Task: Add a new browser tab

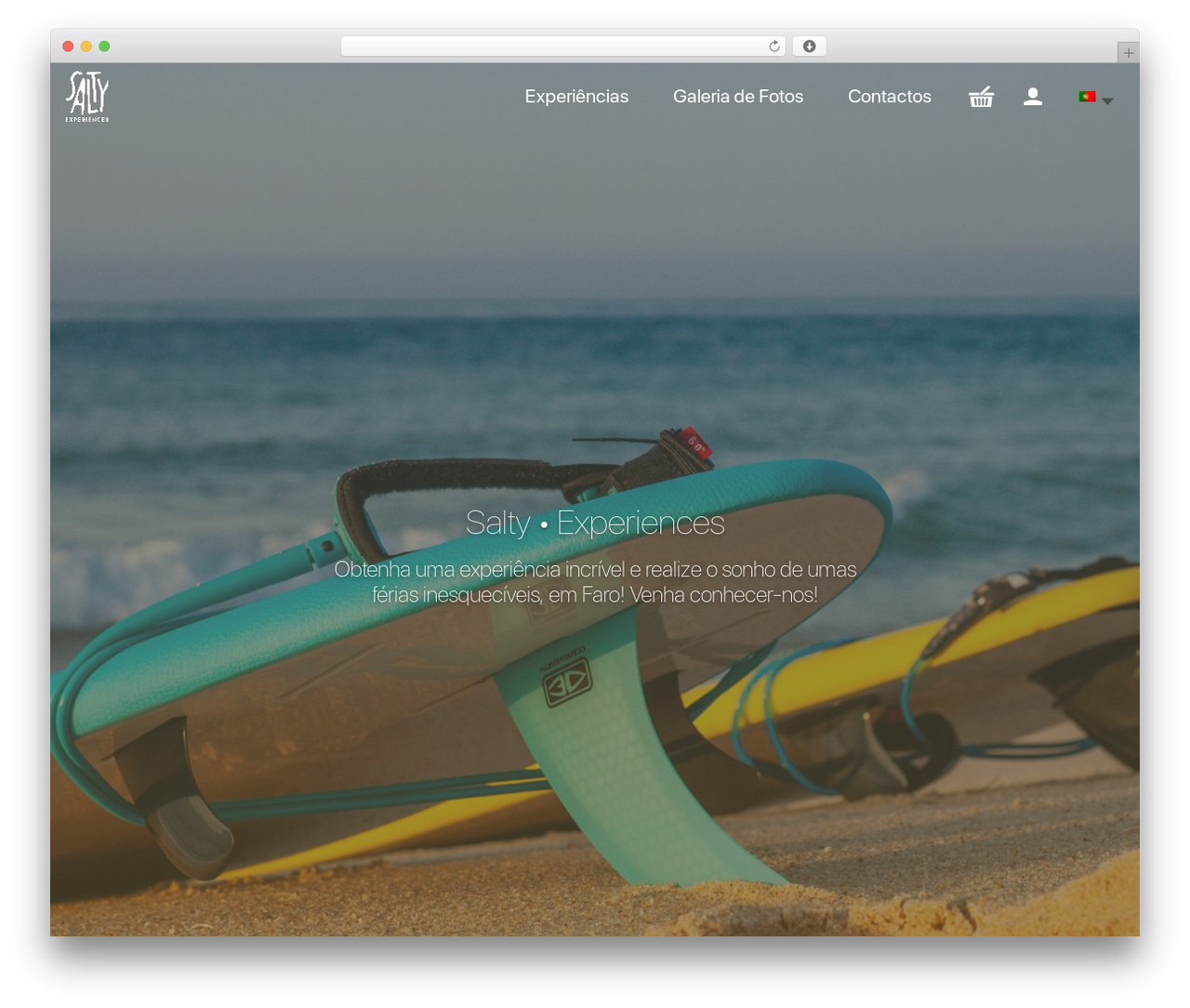Action: click(x=1128, y=53)
